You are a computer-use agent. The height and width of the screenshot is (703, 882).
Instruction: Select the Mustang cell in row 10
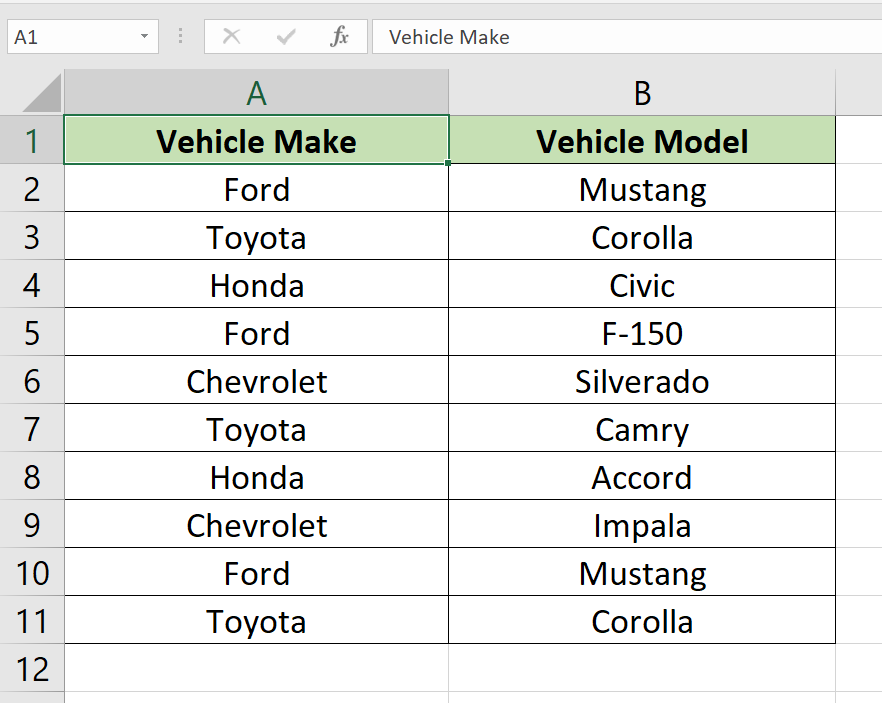[x=642, y=572]
